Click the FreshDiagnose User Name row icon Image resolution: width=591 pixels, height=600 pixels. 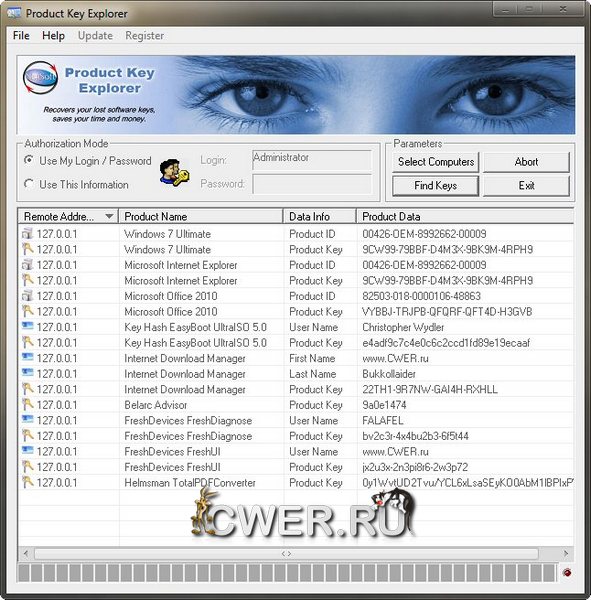(28, 420)
